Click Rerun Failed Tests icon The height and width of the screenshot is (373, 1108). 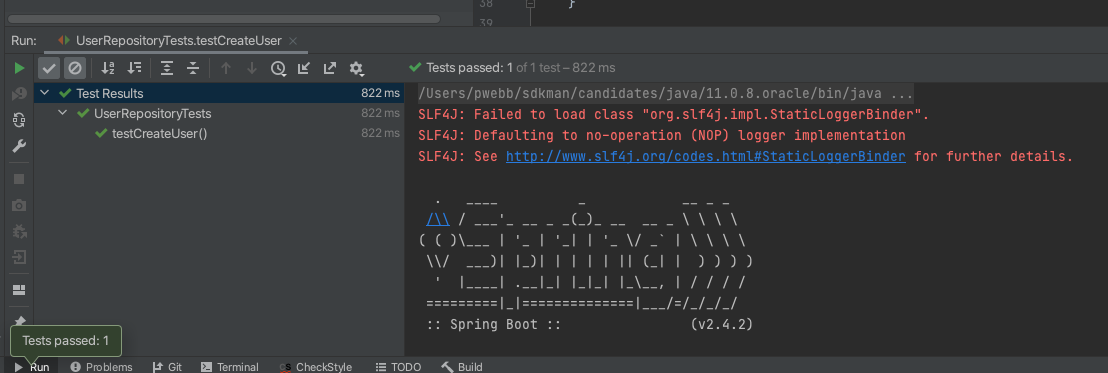[x=19, y=93]
